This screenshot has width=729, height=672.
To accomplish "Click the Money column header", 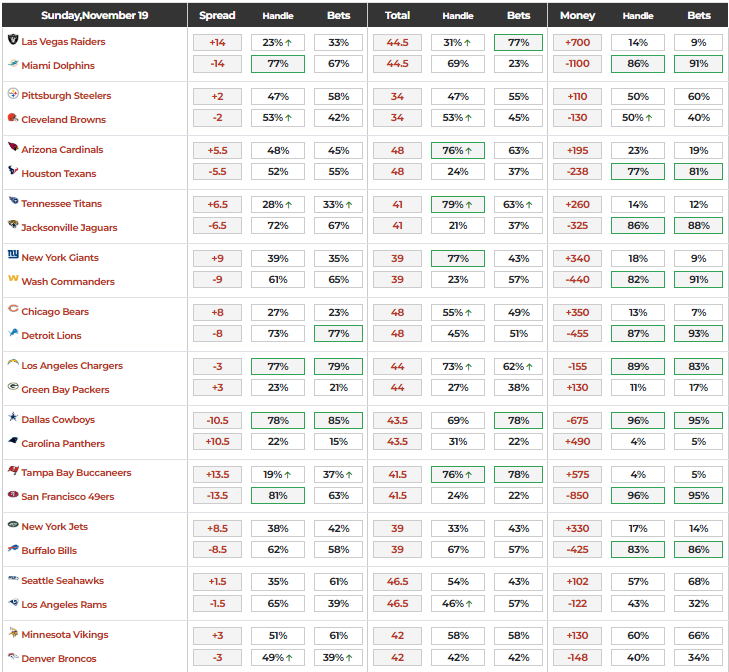I will [577, 15].
